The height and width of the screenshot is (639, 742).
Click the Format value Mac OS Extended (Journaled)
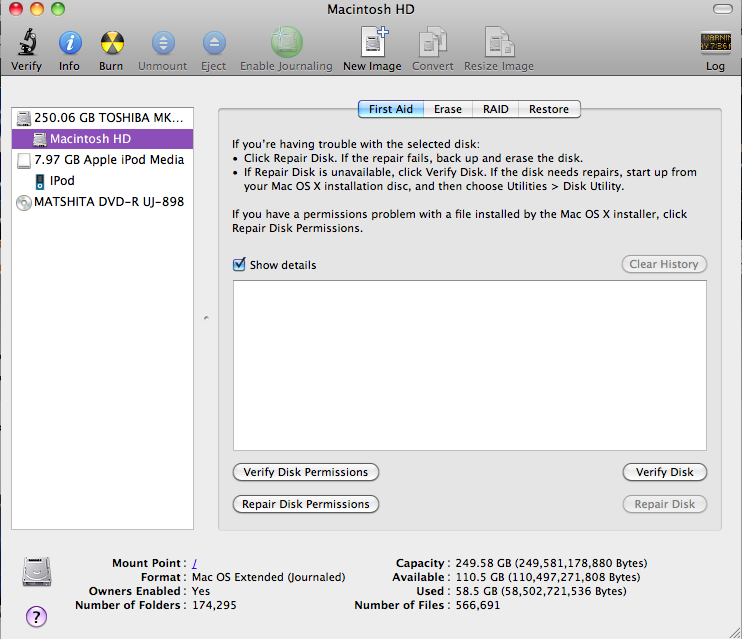pos(268,577)
